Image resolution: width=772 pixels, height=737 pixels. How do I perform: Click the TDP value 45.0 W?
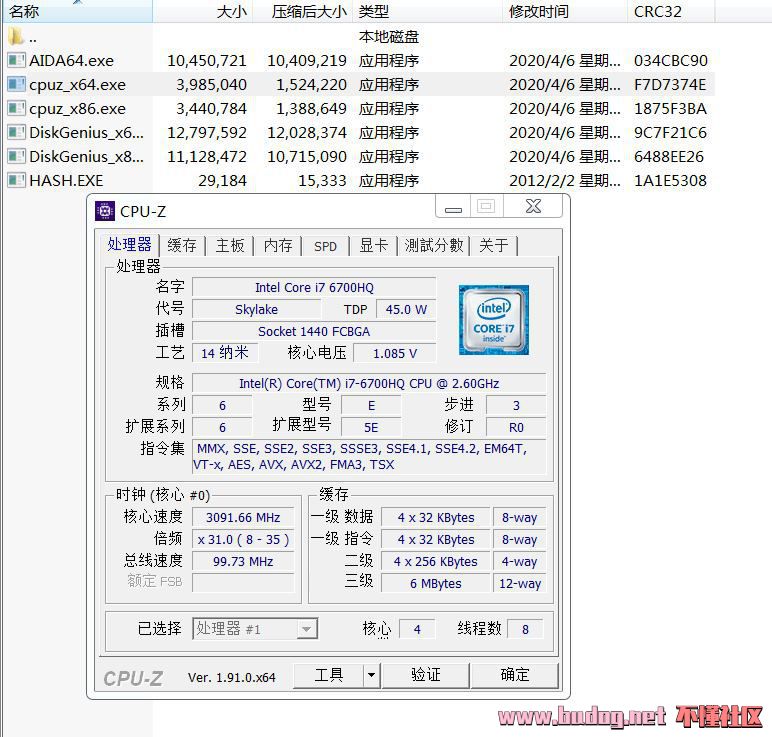[406, 310]
